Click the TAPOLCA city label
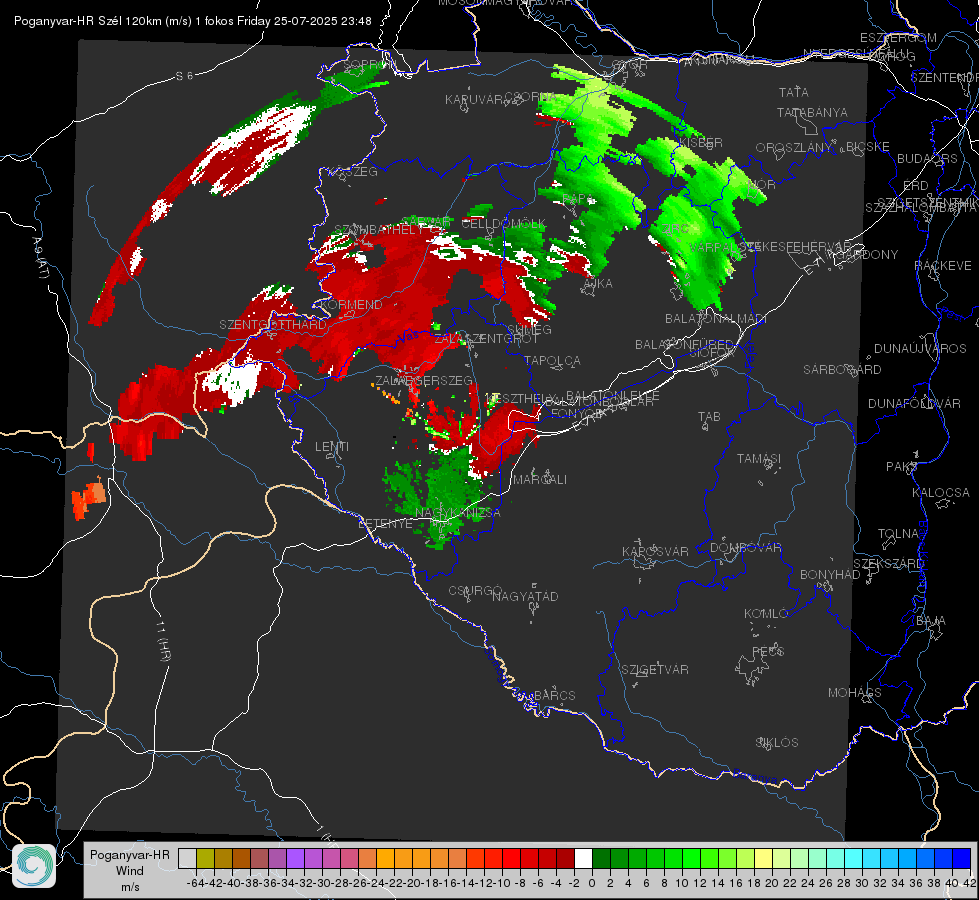This screenshot has height=900, width=979. (553, 361)
